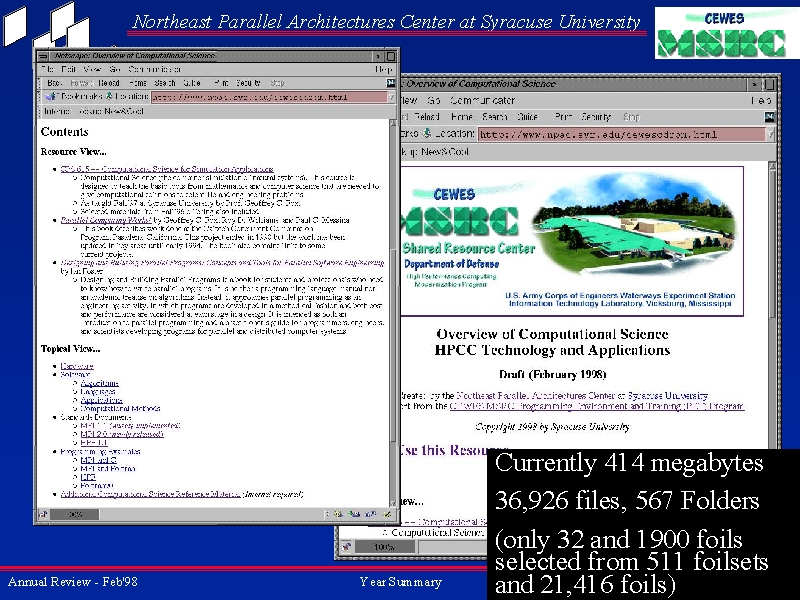Open the Designing and Building Parallel Programs link
The width and height of the screenshot is (800, 600).
(x=222, y=262)
